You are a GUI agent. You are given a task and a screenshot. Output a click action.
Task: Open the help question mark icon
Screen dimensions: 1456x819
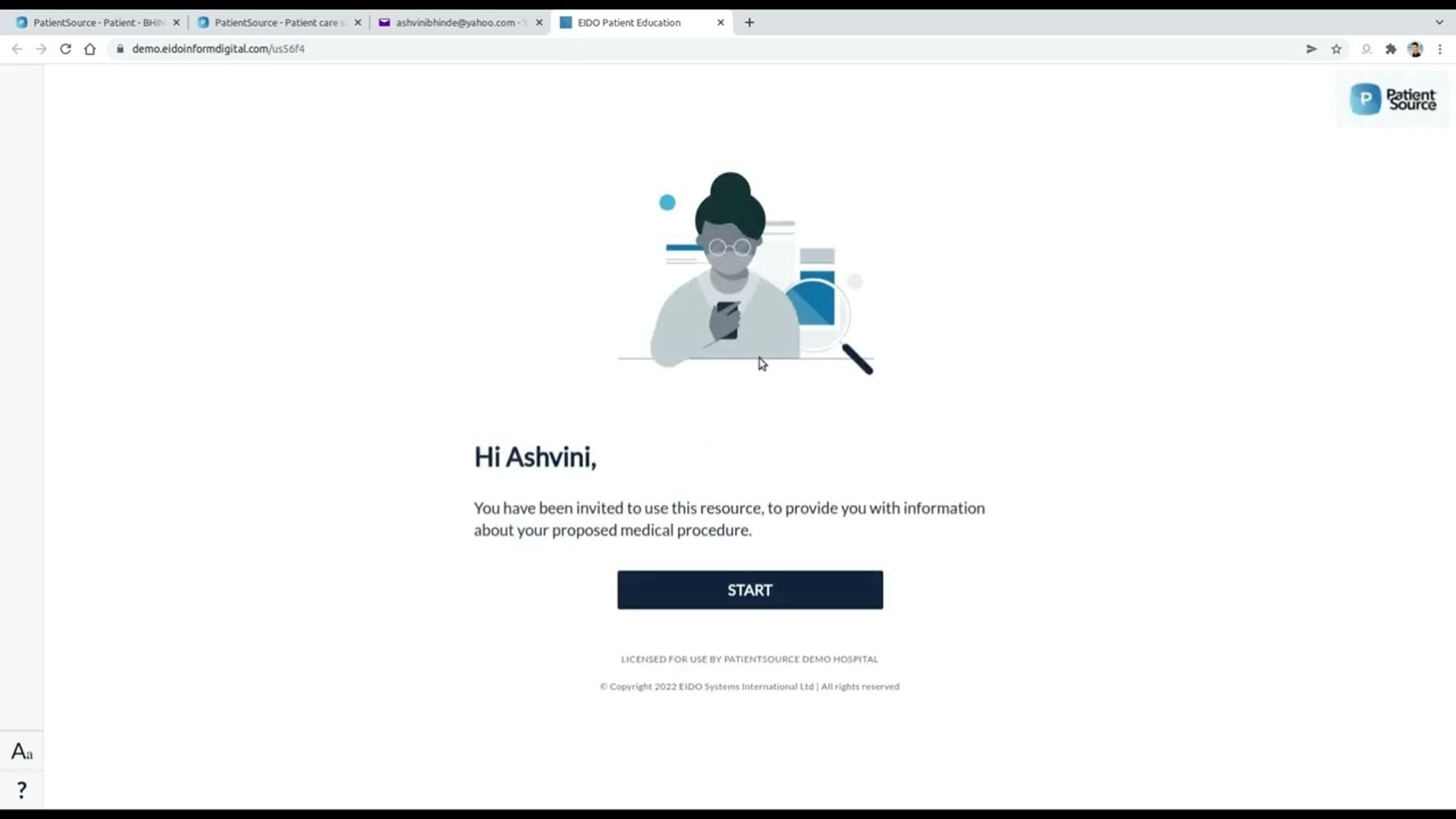click(21, 790)
